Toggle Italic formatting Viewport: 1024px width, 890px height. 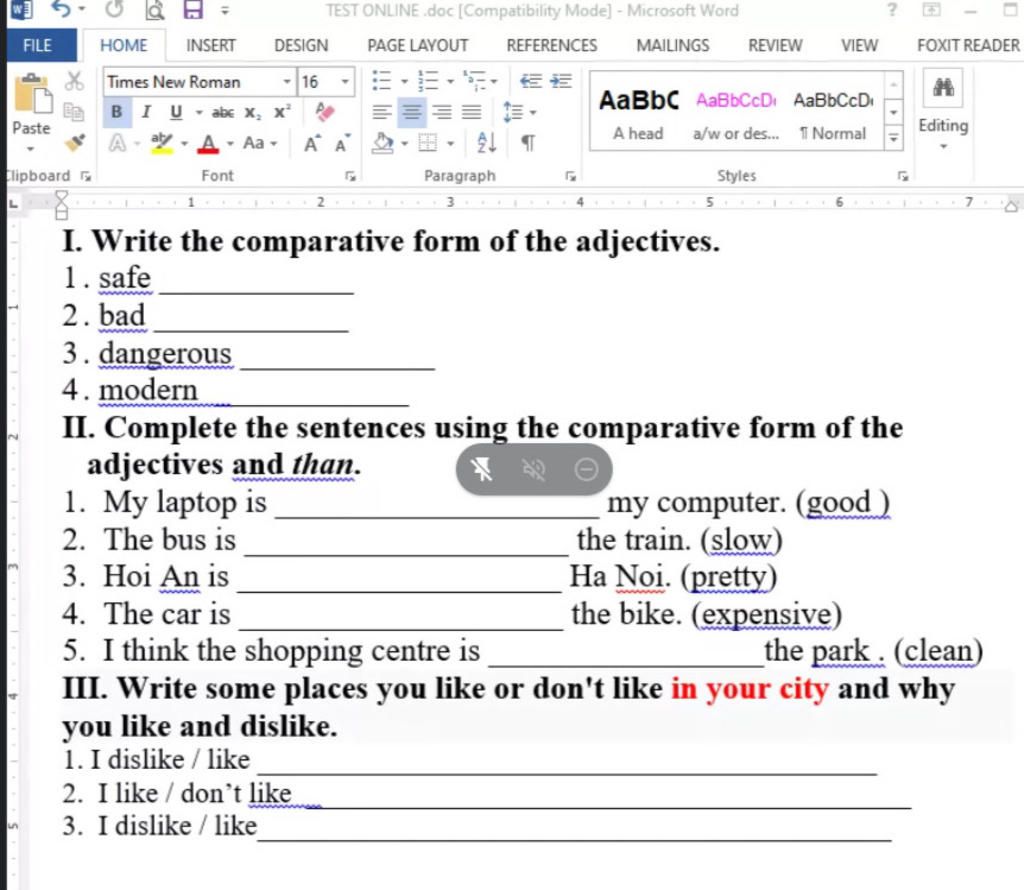(146, 112)
